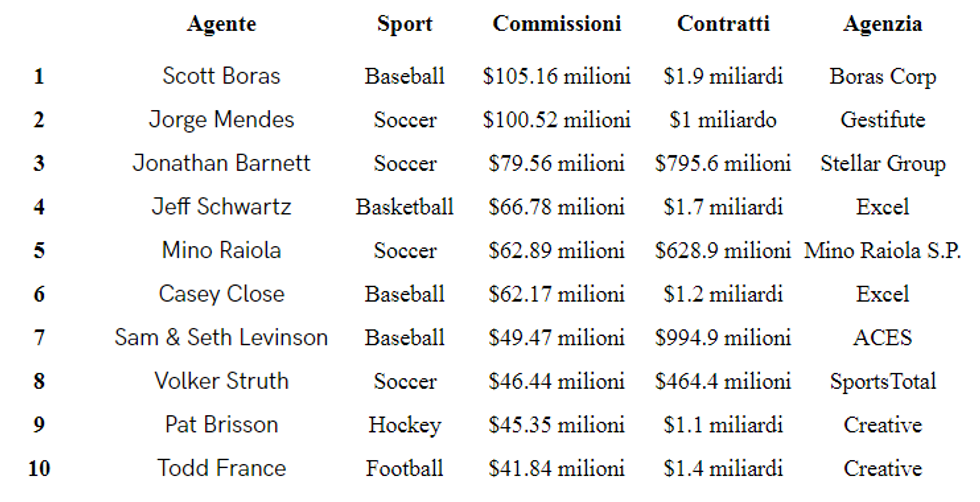
Task: Select the Stellar Group agency cell
Action: pos(882,163)
